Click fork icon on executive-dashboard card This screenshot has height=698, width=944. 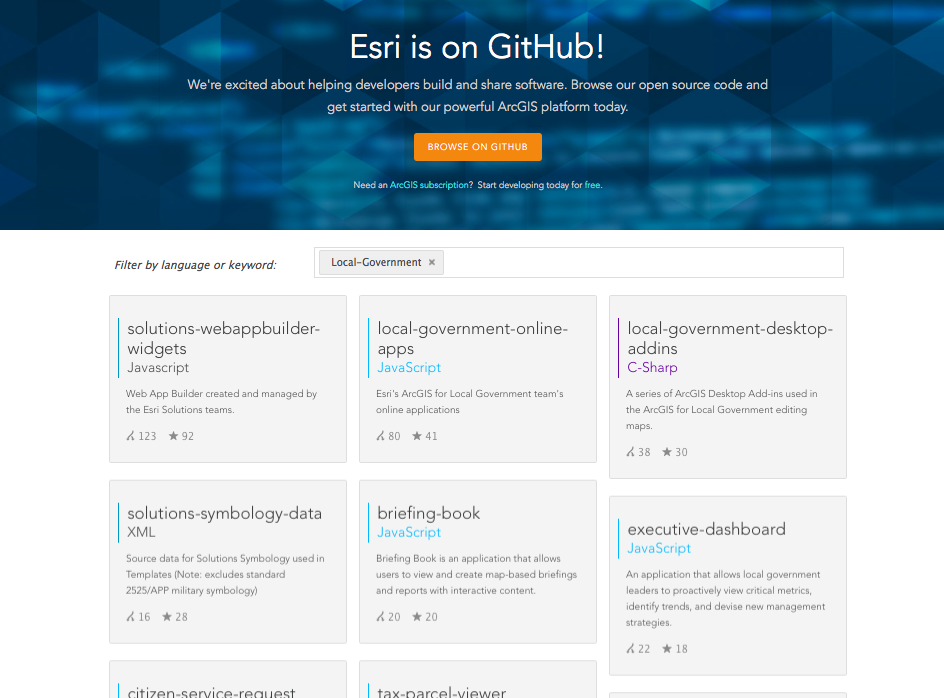point(630,649)
